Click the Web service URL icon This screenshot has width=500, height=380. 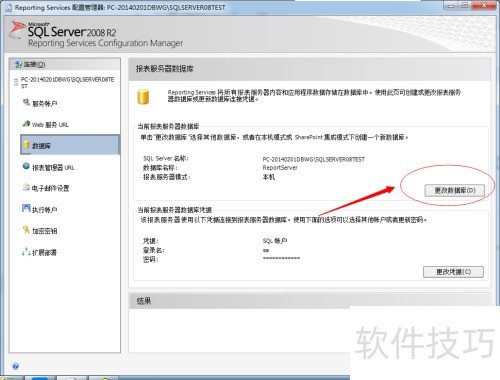26,124
